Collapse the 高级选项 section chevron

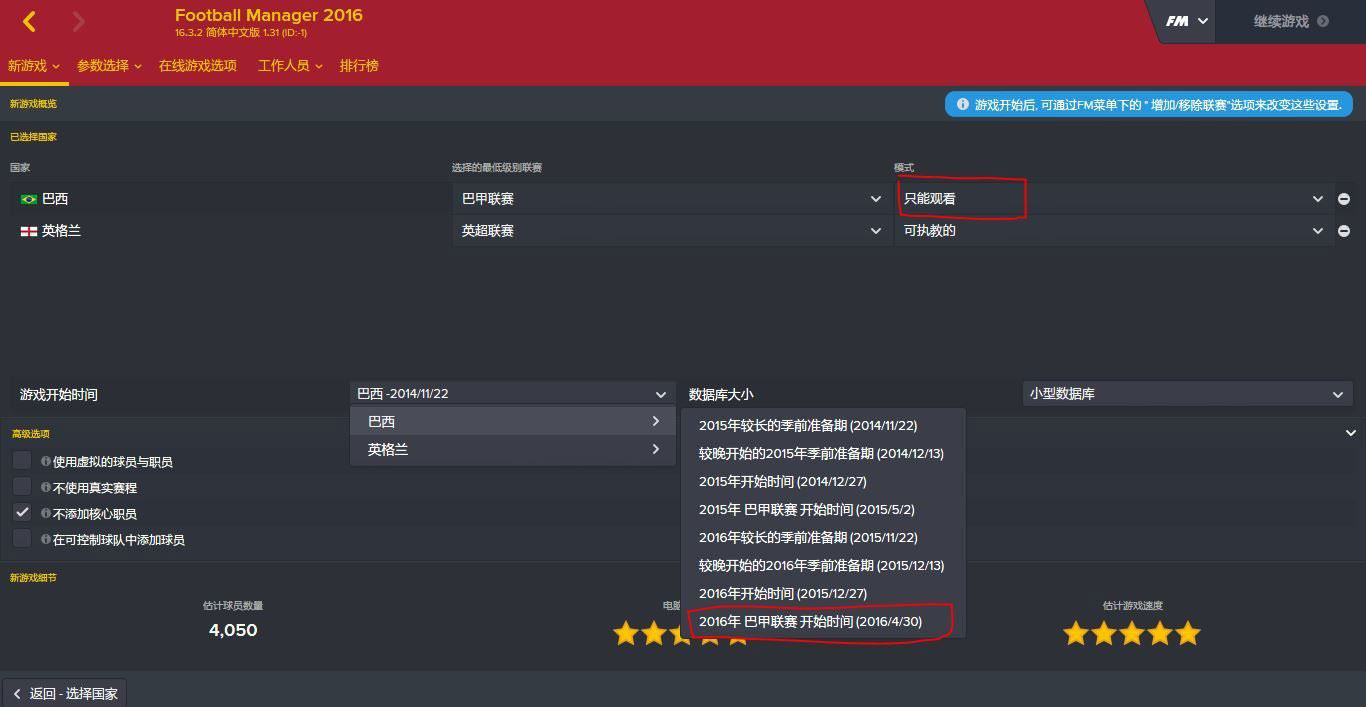pyautogui.click(x=1351, y=433)
